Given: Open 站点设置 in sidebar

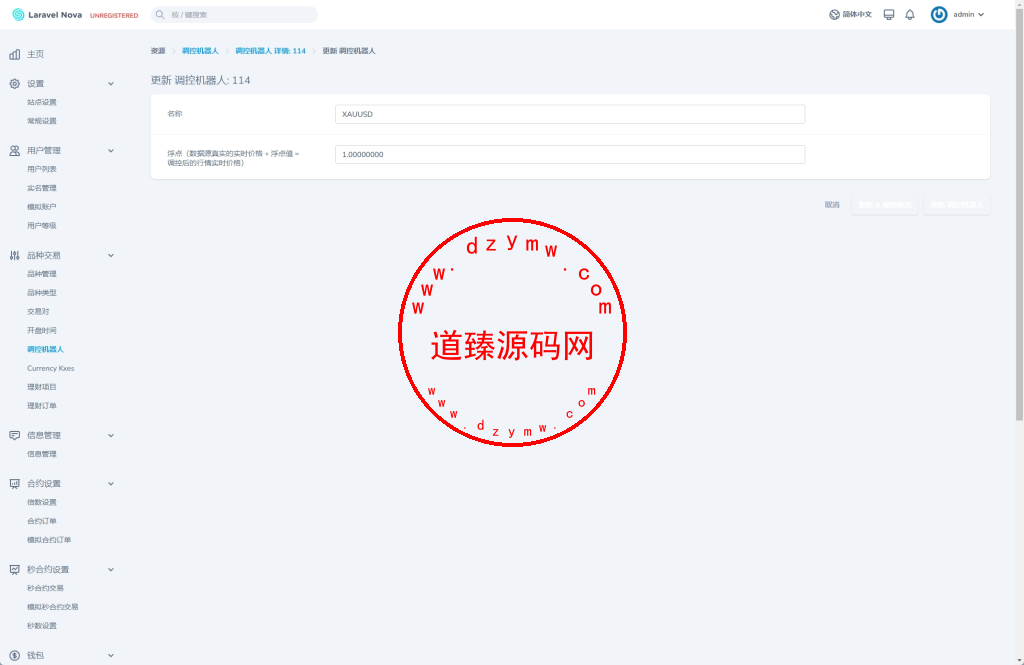Looking at the screenshot, I should [x=42, y=103].
